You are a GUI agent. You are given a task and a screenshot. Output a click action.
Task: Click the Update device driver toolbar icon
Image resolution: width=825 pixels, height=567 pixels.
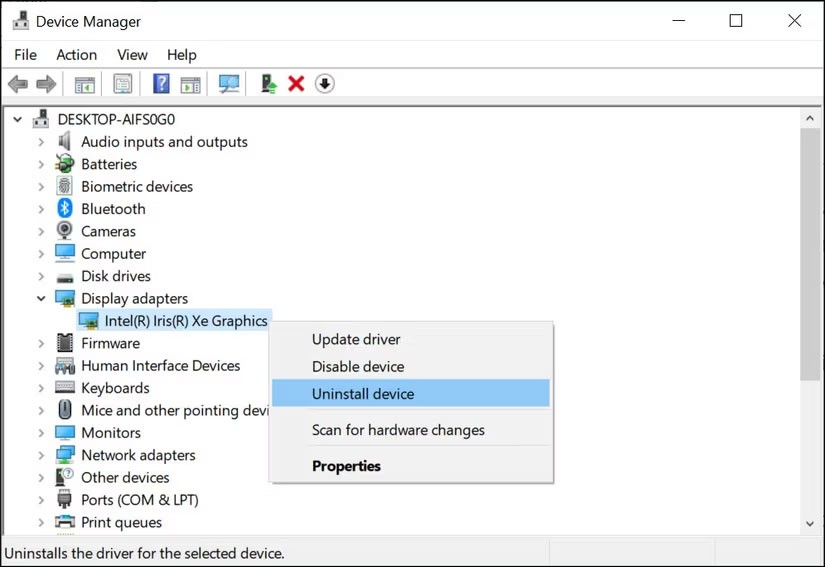point(268,84)
